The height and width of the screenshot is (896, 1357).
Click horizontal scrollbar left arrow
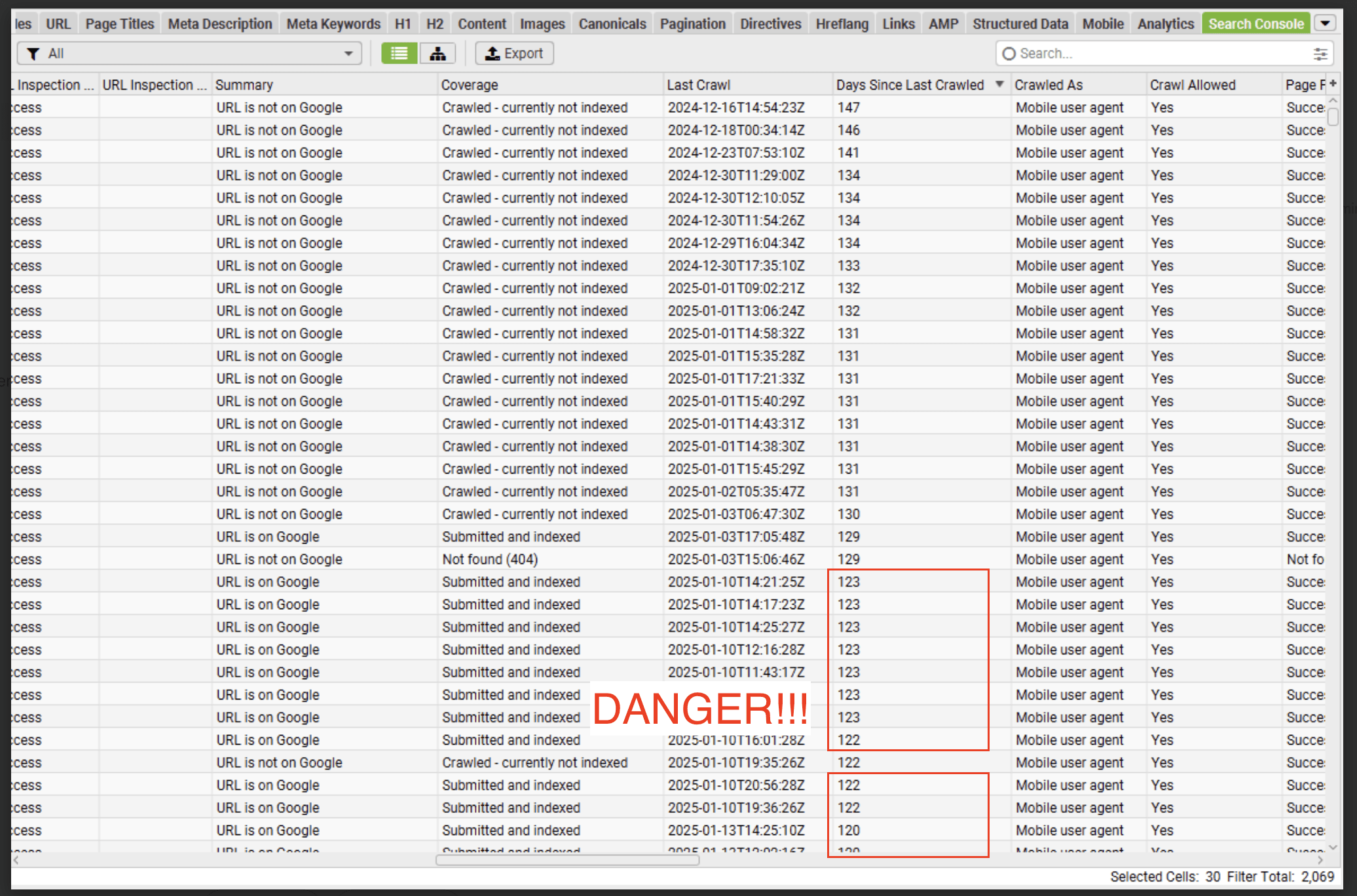click(17, 860)
